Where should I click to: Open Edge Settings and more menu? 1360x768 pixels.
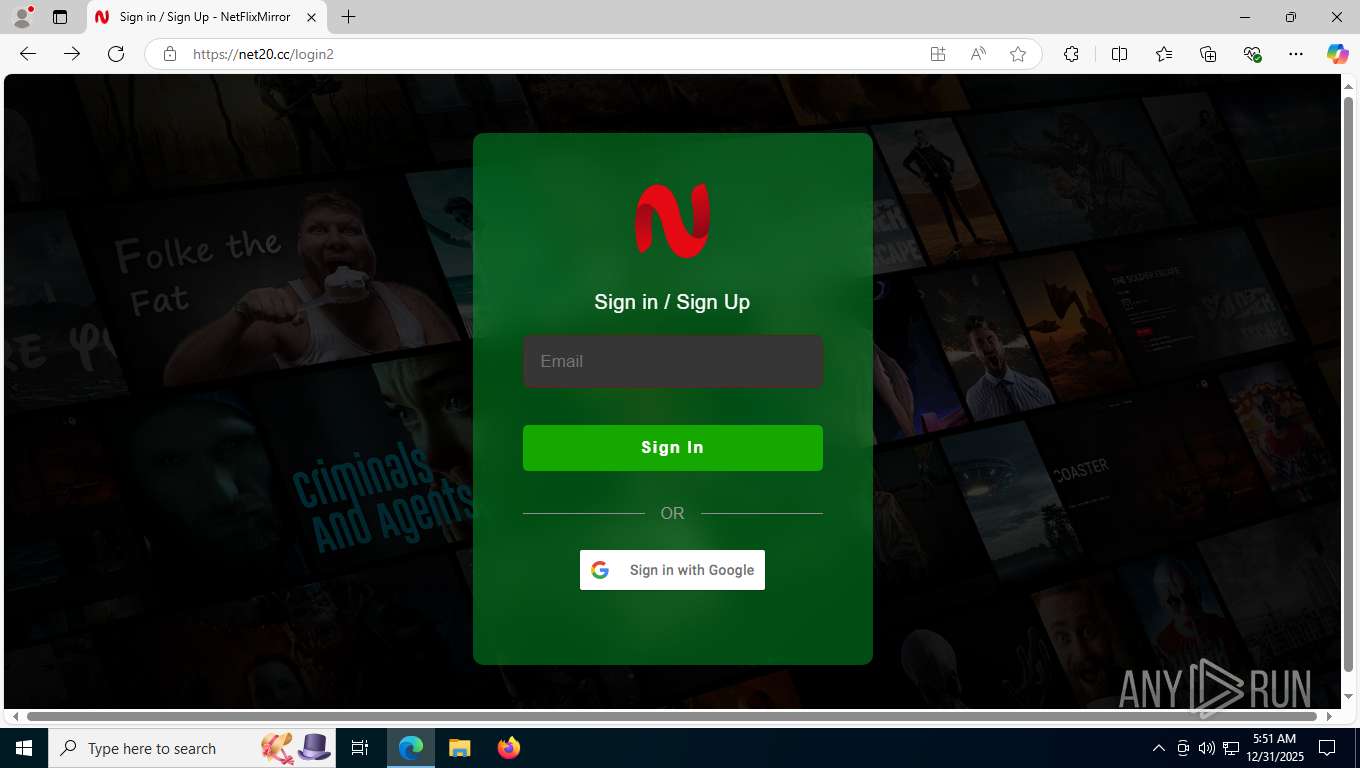(x=1296, y=54)
